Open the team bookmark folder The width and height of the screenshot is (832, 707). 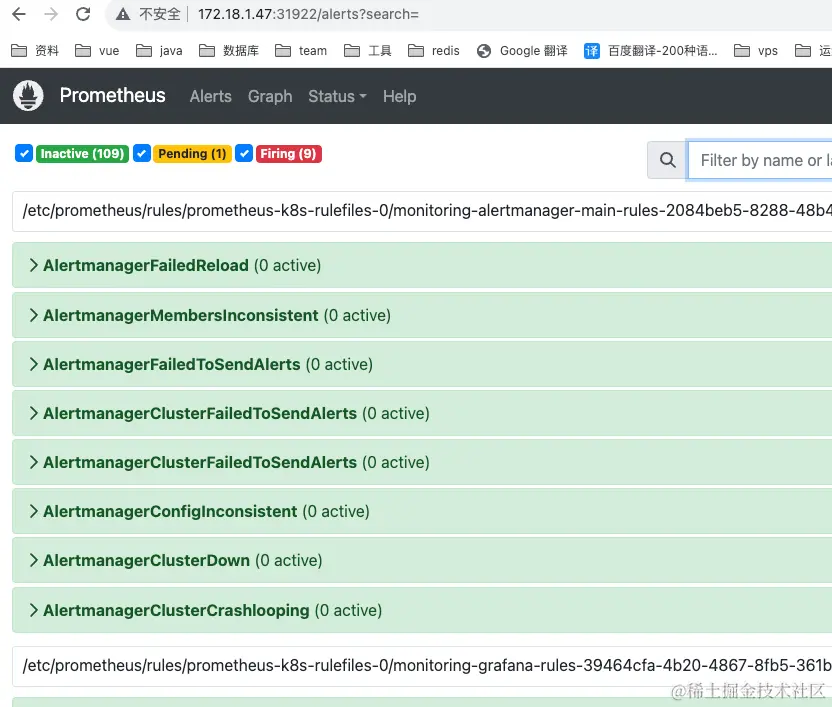(301, 50)
